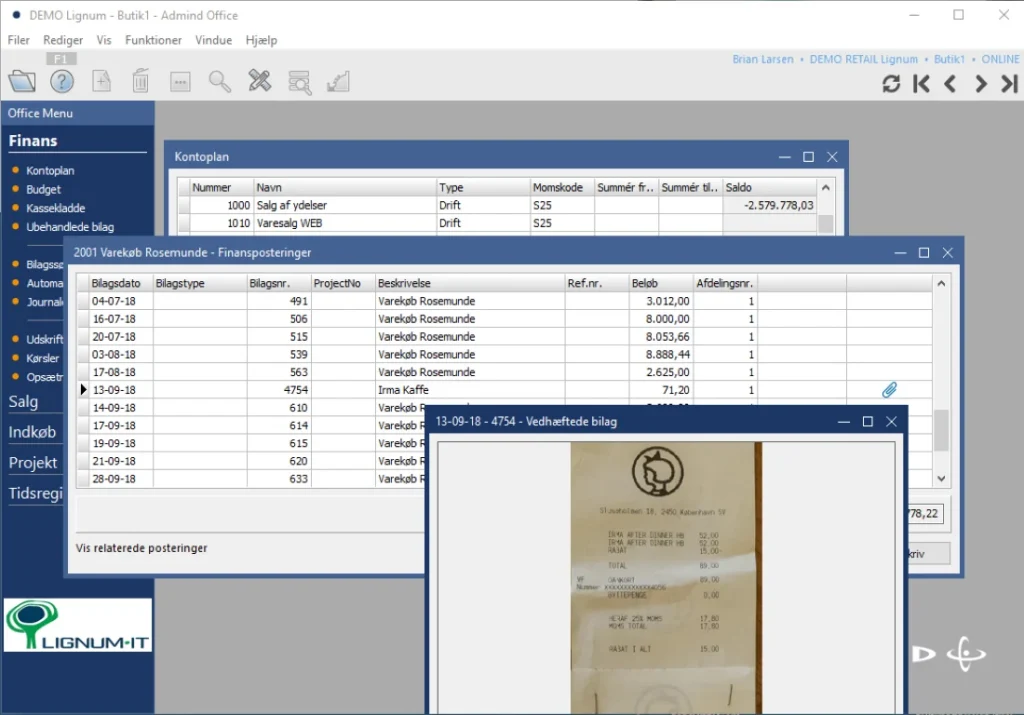Jump to first record arrow icon
This screenshot has height=715, width=1024.
(921, 84)
